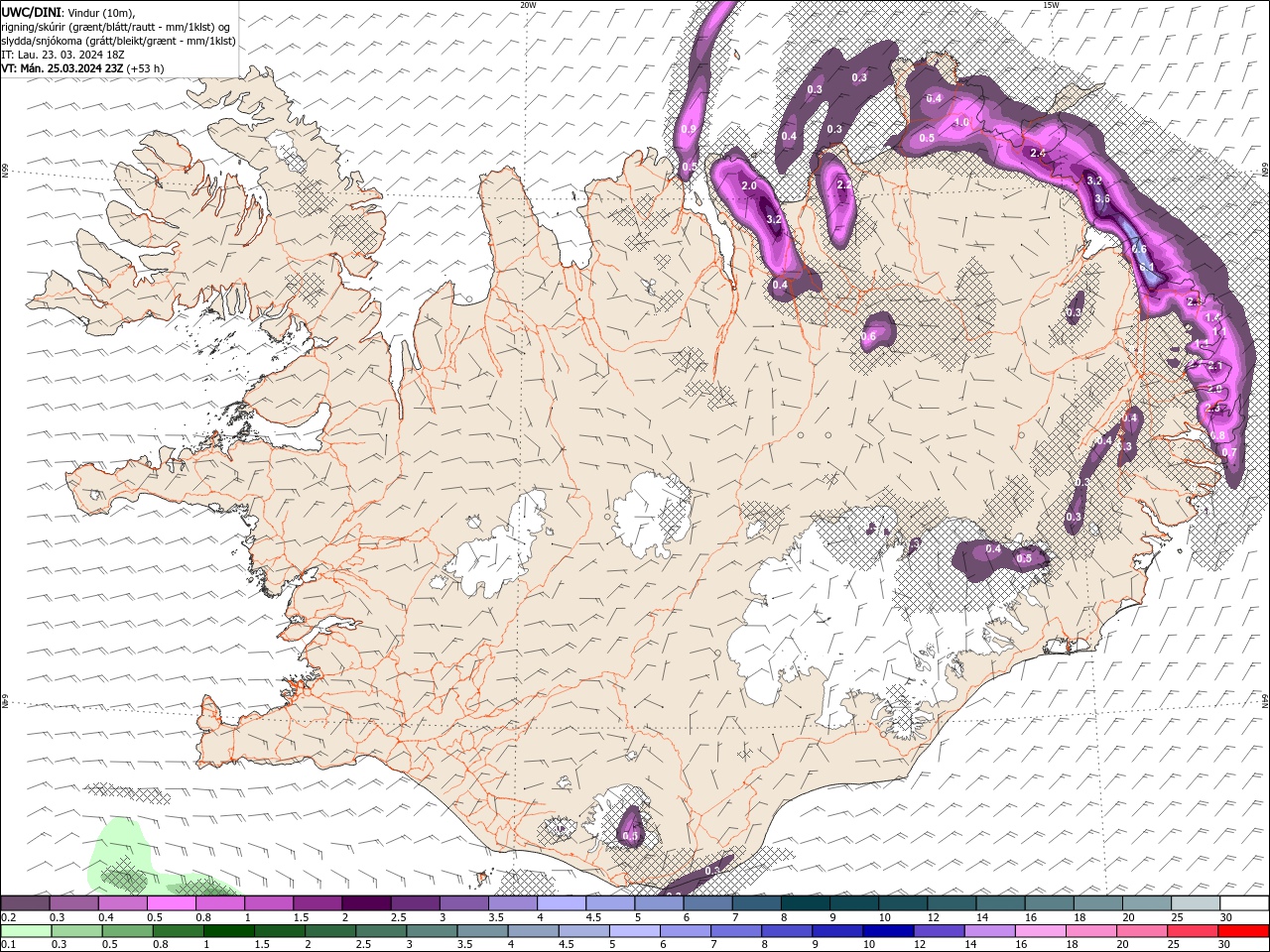Click the 'slydda/snjókoma' legend description line

pos(118,41)
